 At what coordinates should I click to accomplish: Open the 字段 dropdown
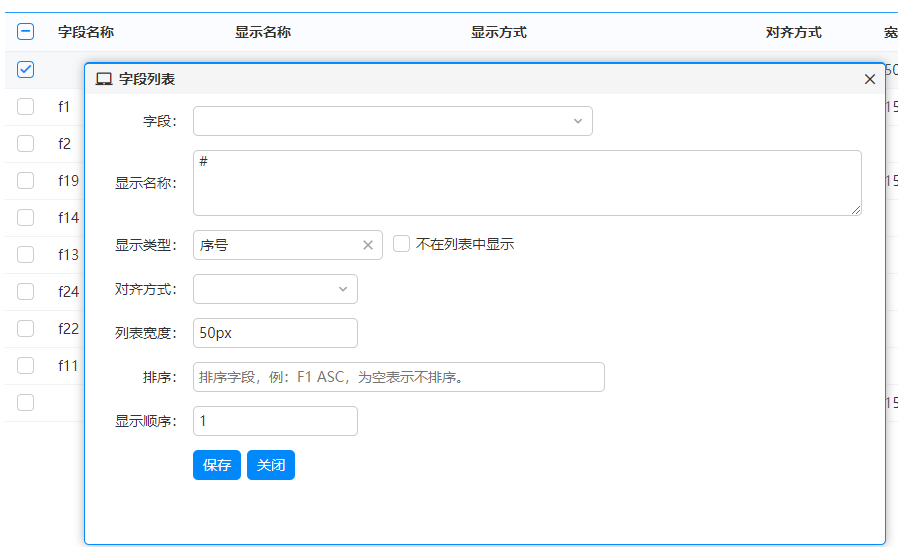[393, 121]
